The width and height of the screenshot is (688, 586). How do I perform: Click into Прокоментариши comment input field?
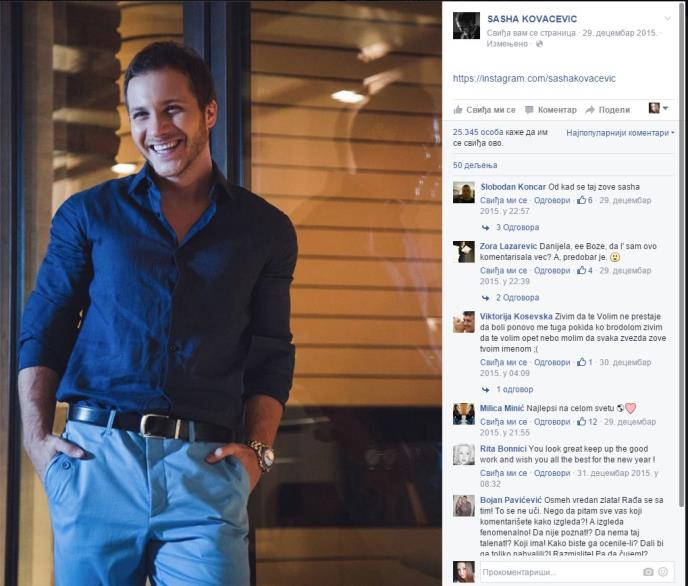coord(562,572)
